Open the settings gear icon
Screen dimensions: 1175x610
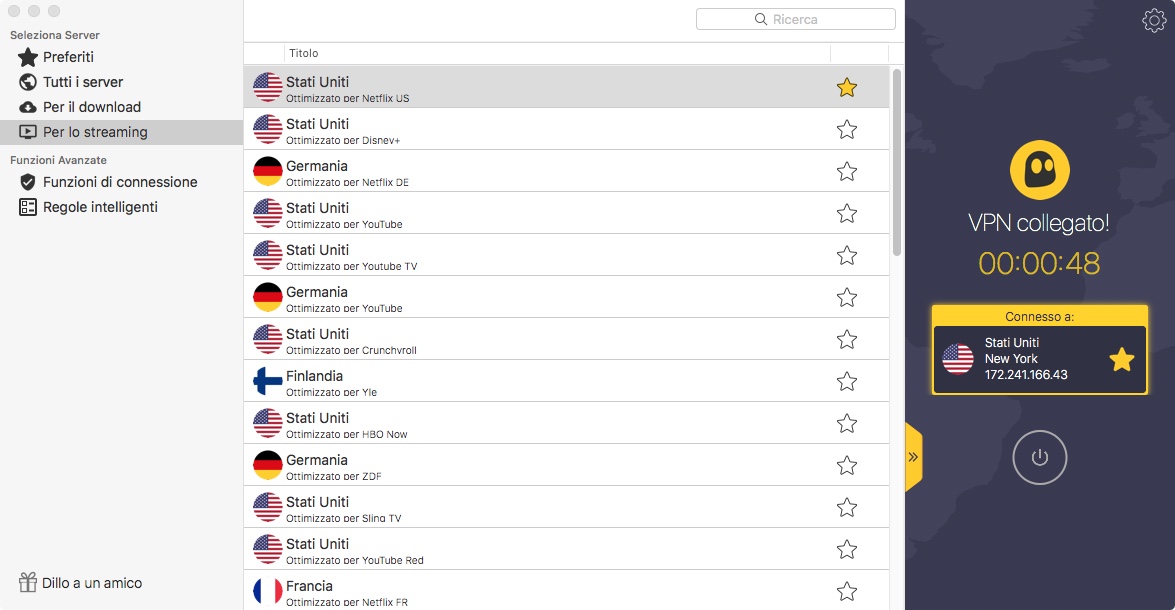[1153, 20]
